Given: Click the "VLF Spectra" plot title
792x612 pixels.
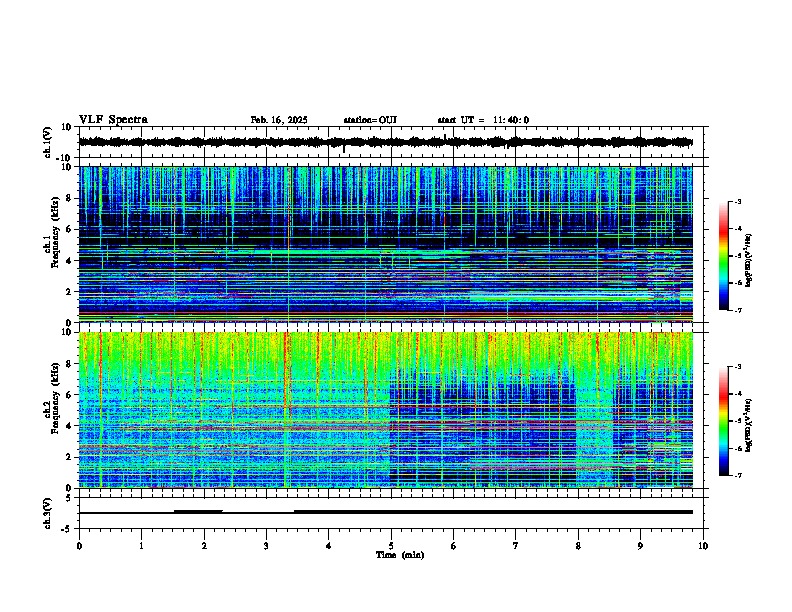Looking at the screenshot, I should pyautogui.click(x=113, y=120).
